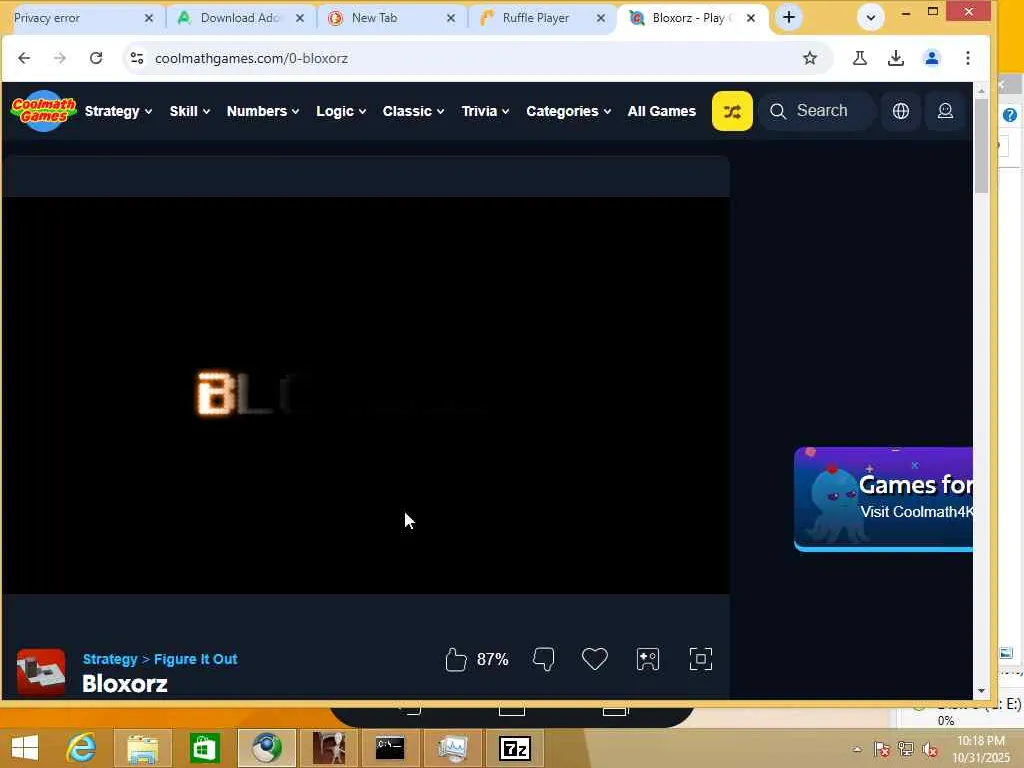Open 7-Zip from the taskbar

pos(515,748)
